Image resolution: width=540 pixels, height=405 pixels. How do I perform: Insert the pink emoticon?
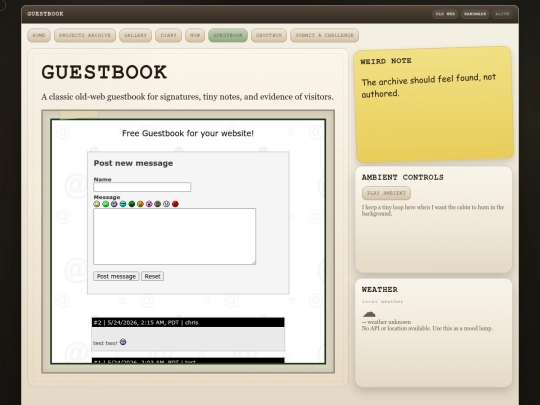[x=149, y=204]
